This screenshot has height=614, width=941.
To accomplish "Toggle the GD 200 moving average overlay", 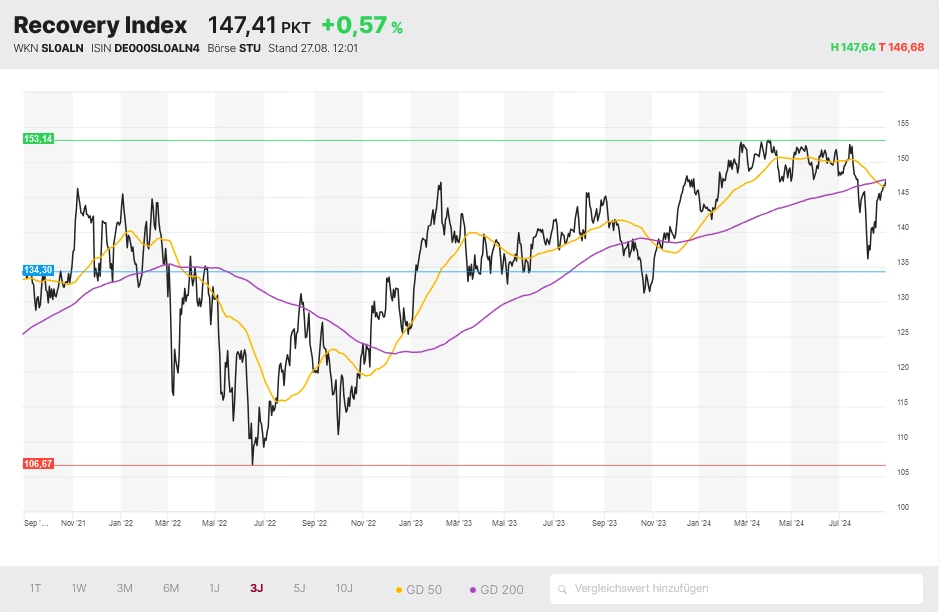I will pos(498,590).
